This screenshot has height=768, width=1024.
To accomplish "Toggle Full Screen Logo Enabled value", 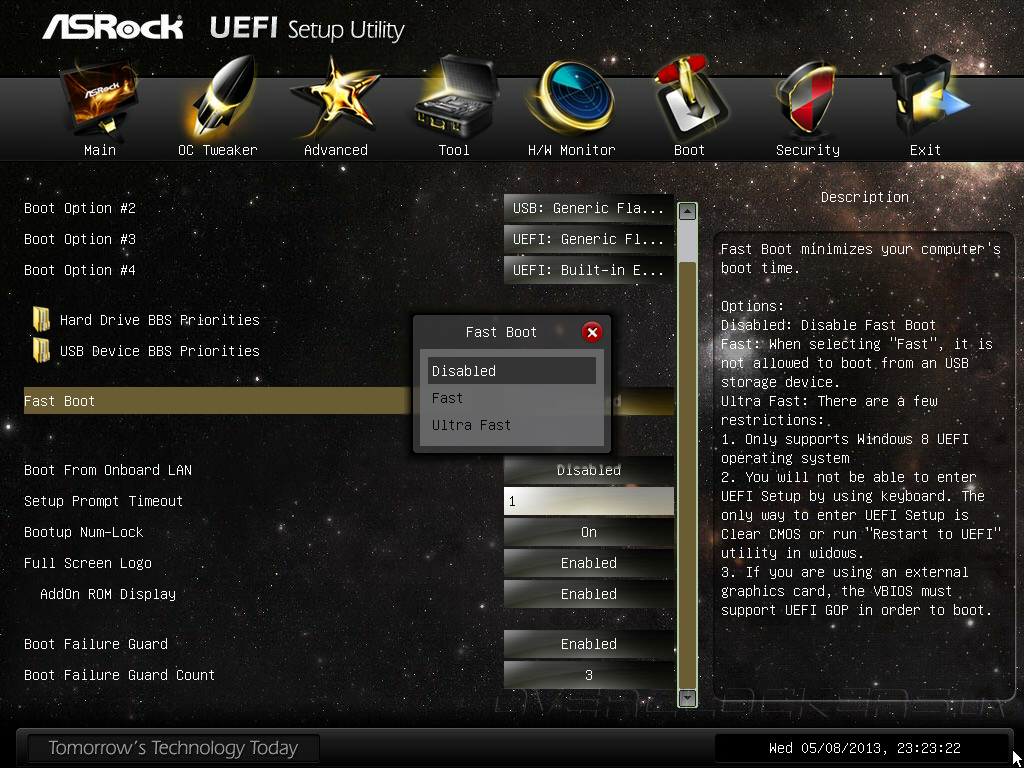I will 588,562.
